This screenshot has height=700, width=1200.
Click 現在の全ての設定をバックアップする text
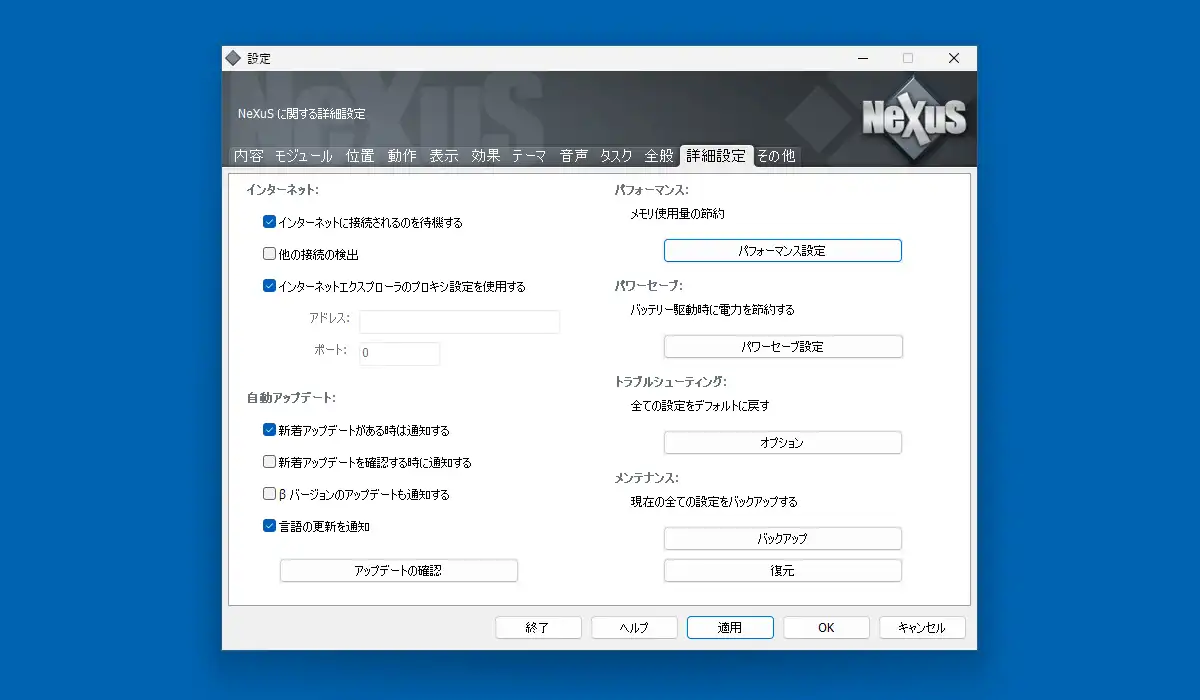click(714, 502)
